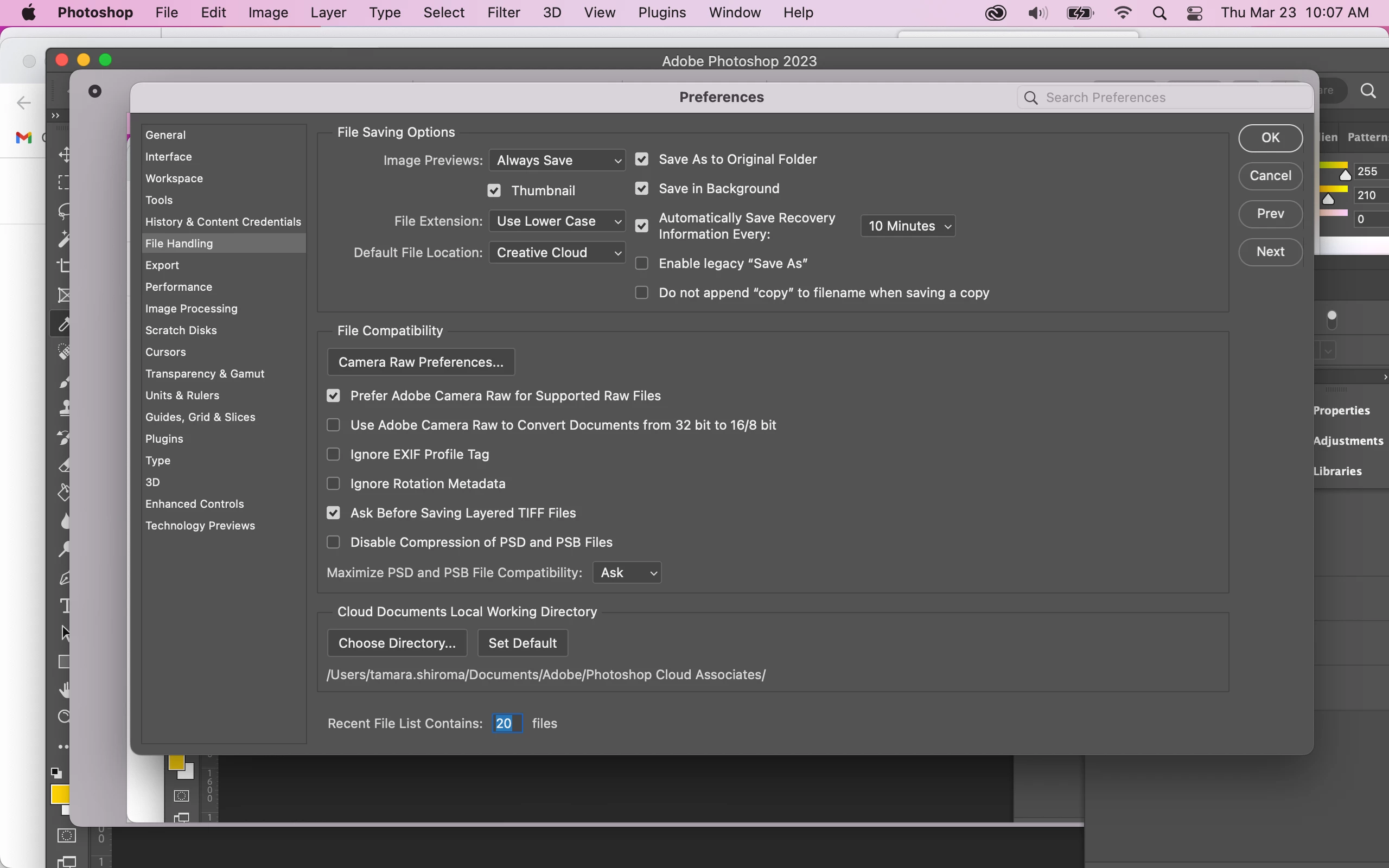1389x868 pixels.
Task: Open Creative Cloud menu bar icon
Action: [996, 12]
